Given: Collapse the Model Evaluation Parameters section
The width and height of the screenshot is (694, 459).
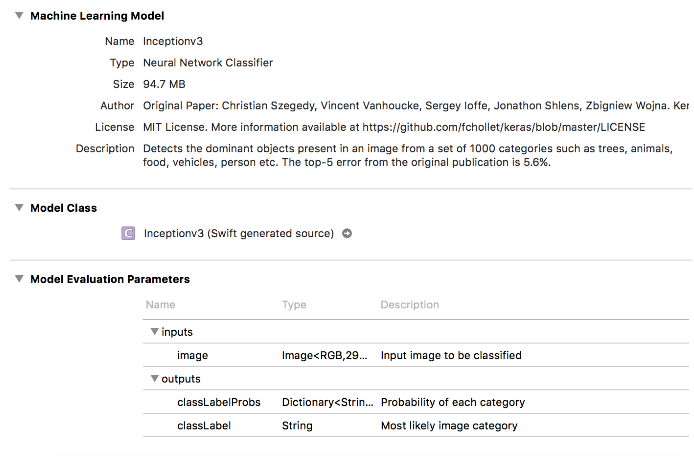Looking at the screenshot, I should pos(19,279).
